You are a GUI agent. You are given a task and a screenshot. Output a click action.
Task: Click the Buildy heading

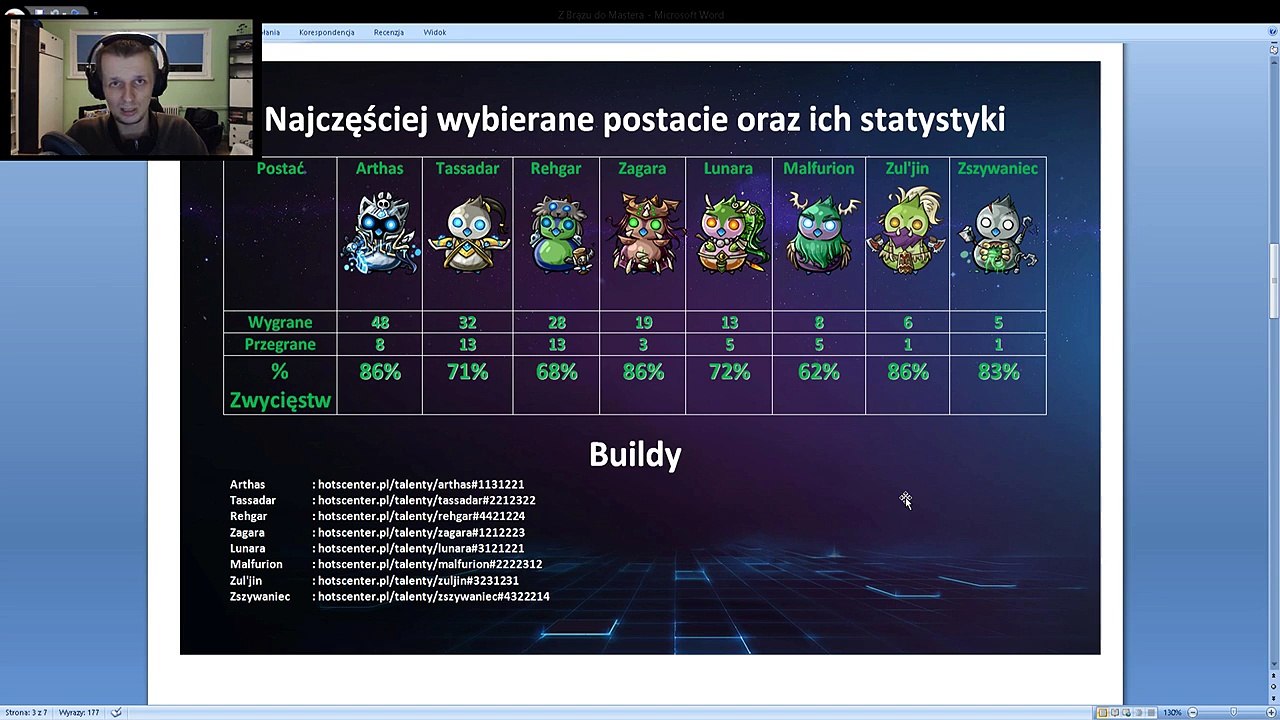635,455
